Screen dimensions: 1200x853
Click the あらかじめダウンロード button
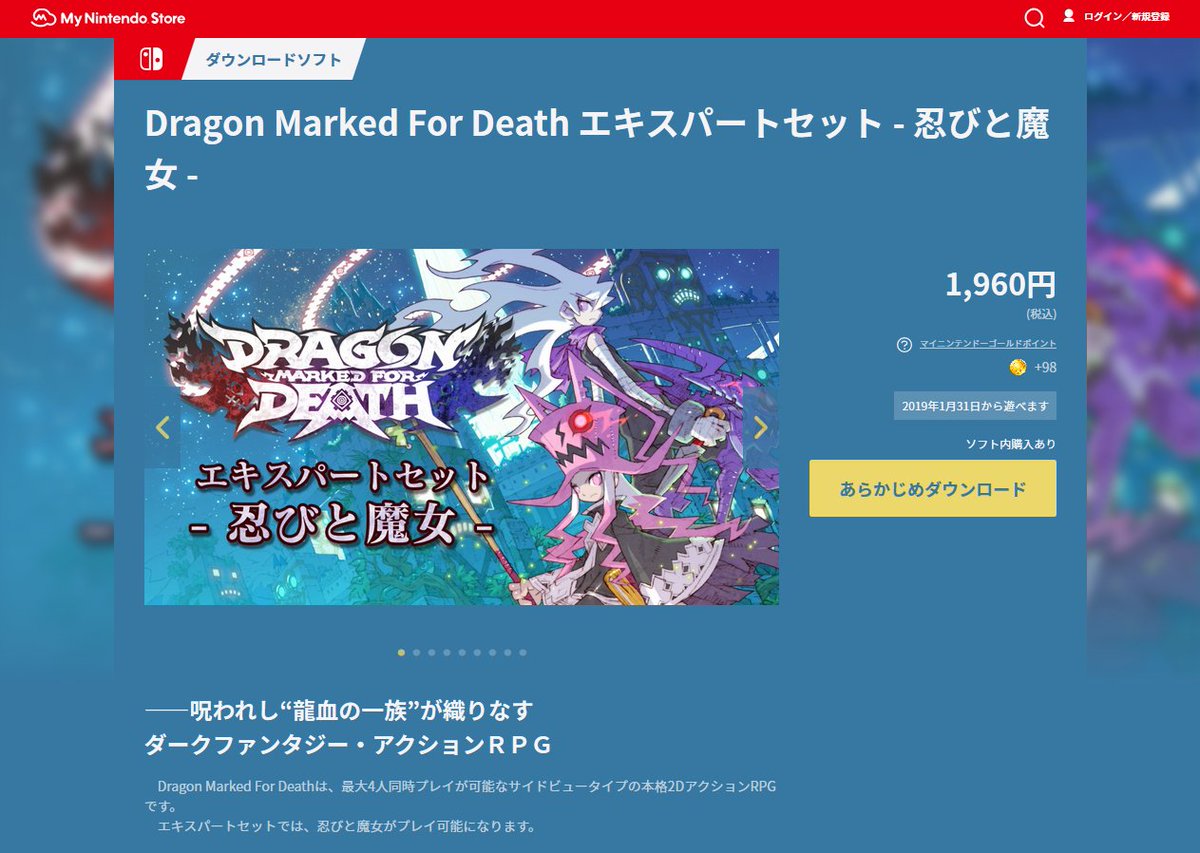tap(932, 489)
